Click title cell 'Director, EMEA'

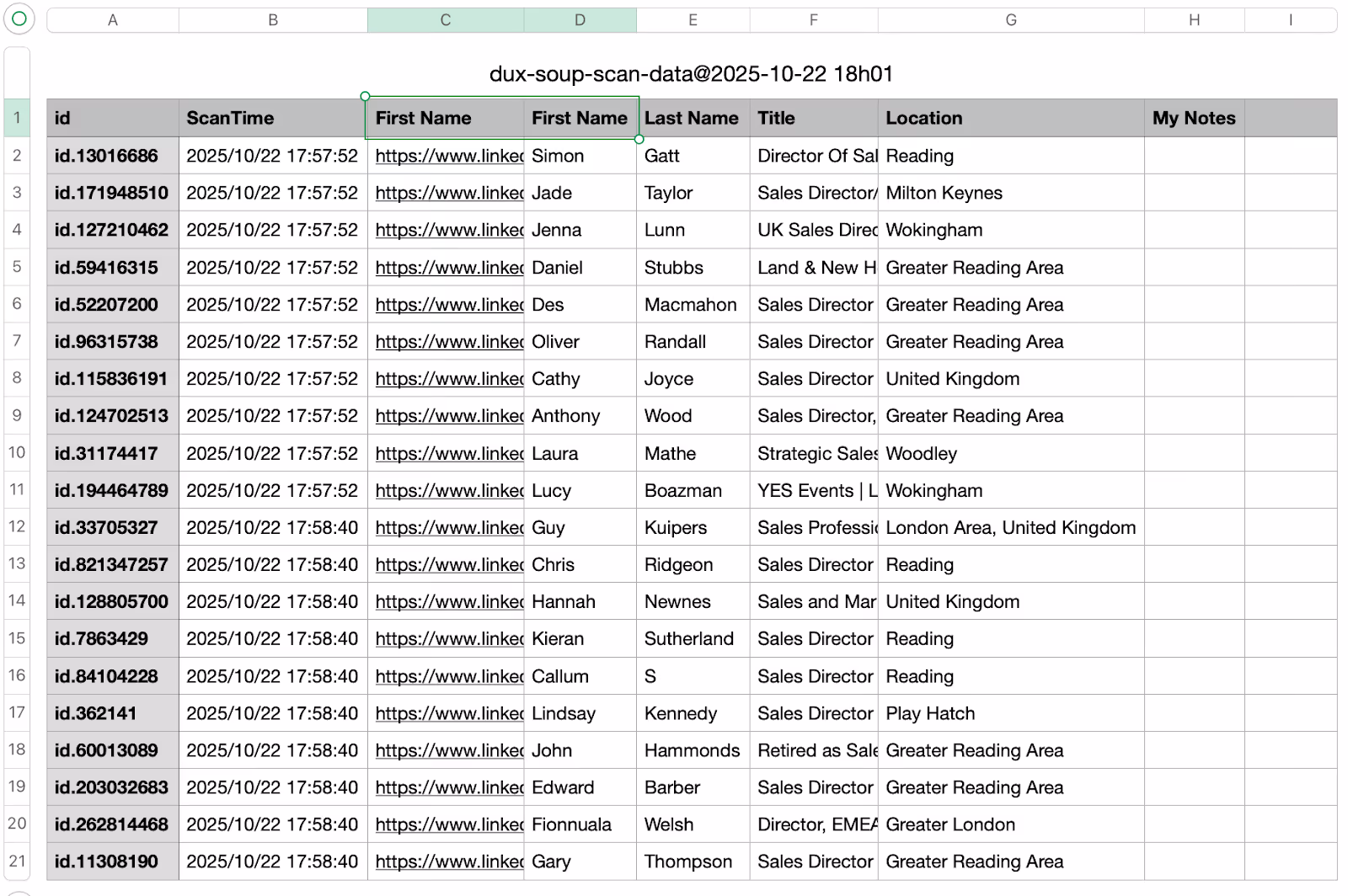click(x=814, y=824)
